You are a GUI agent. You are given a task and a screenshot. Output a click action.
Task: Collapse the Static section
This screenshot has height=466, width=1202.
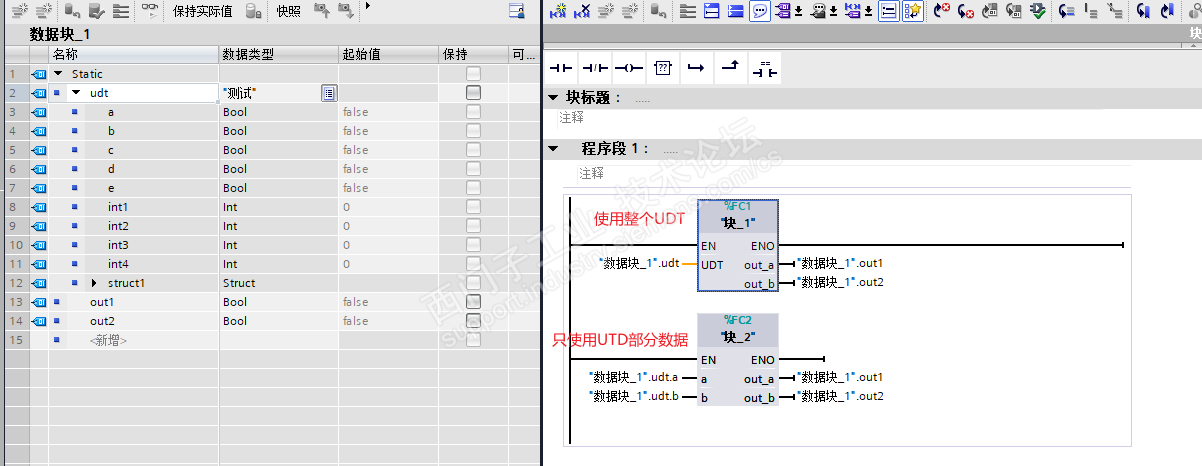click(x=58, y=74)
